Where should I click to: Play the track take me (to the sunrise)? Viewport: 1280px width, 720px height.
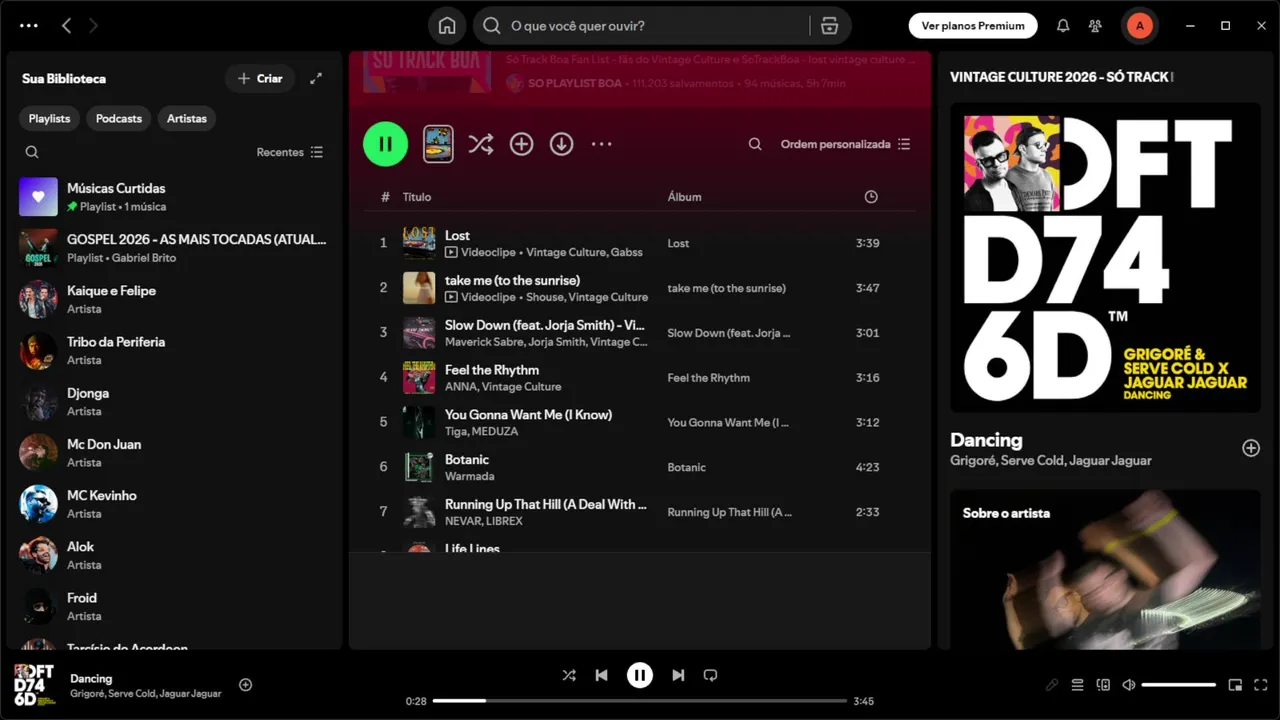pos(640,288)
